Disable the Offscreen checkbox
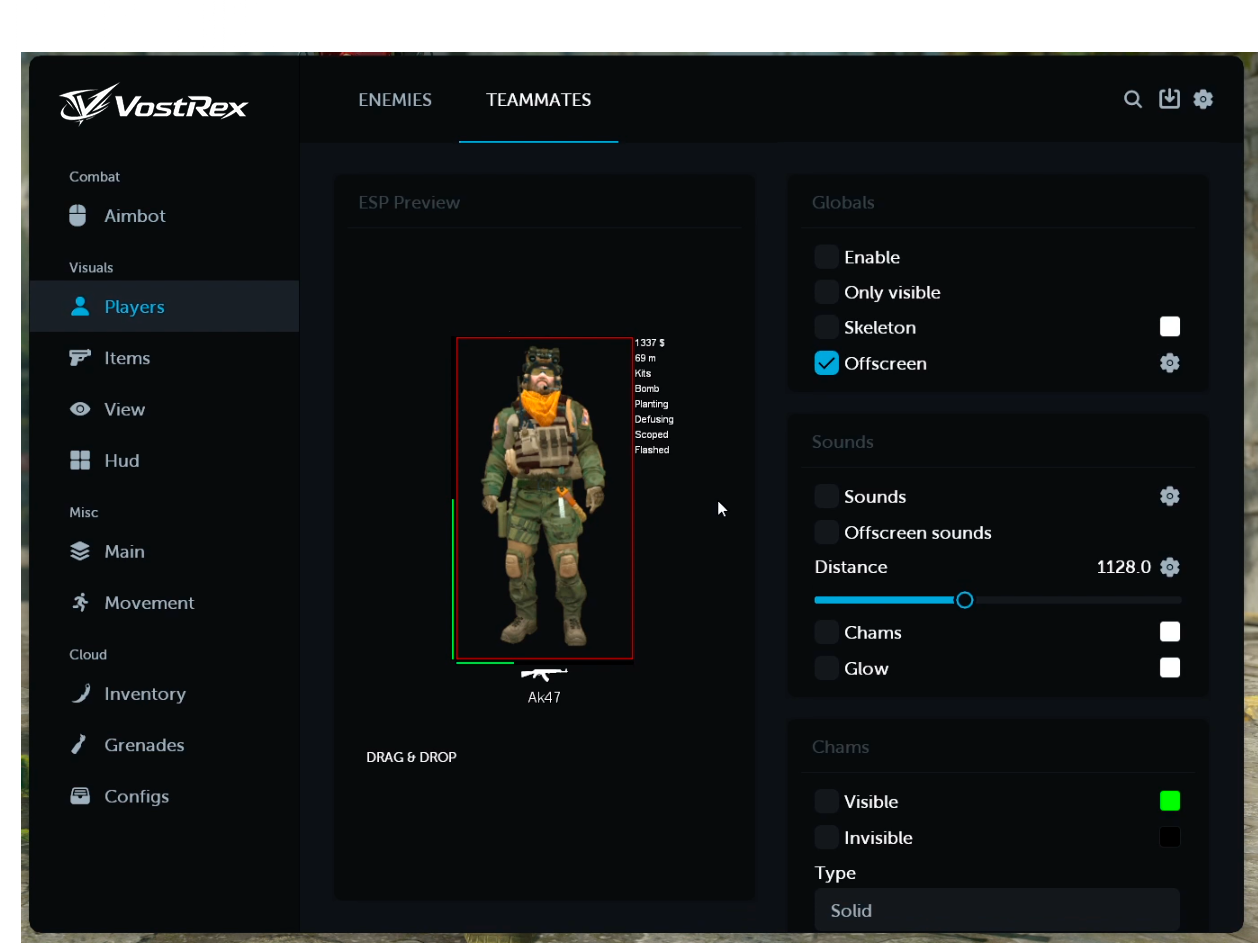 [826, 363]
